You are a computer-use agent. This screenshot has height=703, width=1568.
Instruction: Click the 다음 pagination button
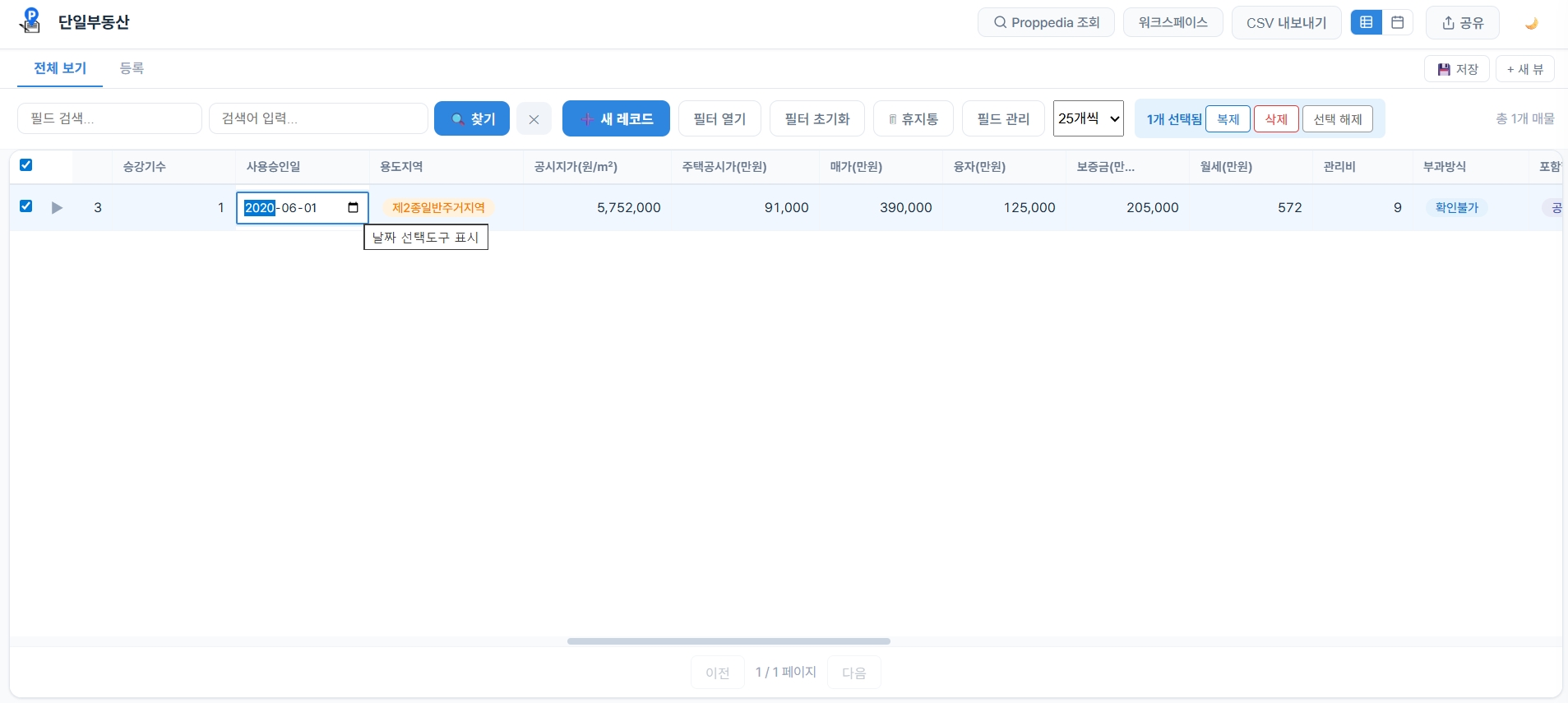click(854, 673)
